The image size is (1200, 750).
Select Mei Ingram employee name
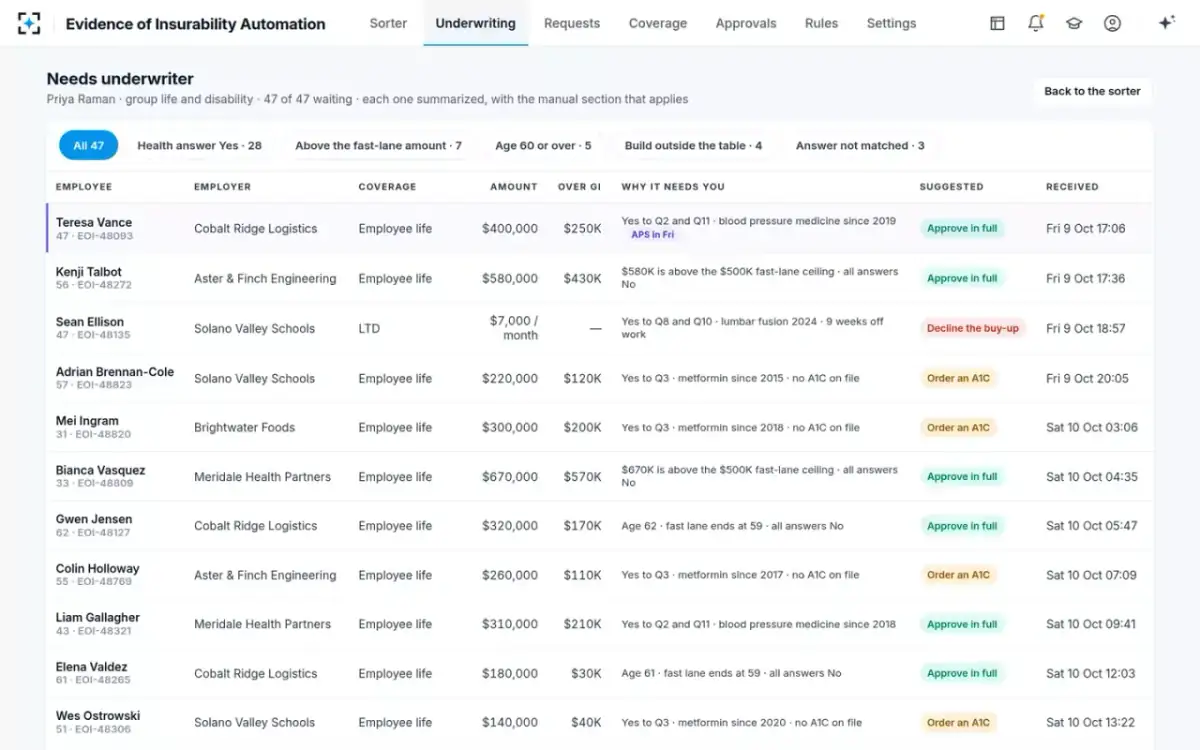pyautogui.click(x=87, y=421)
